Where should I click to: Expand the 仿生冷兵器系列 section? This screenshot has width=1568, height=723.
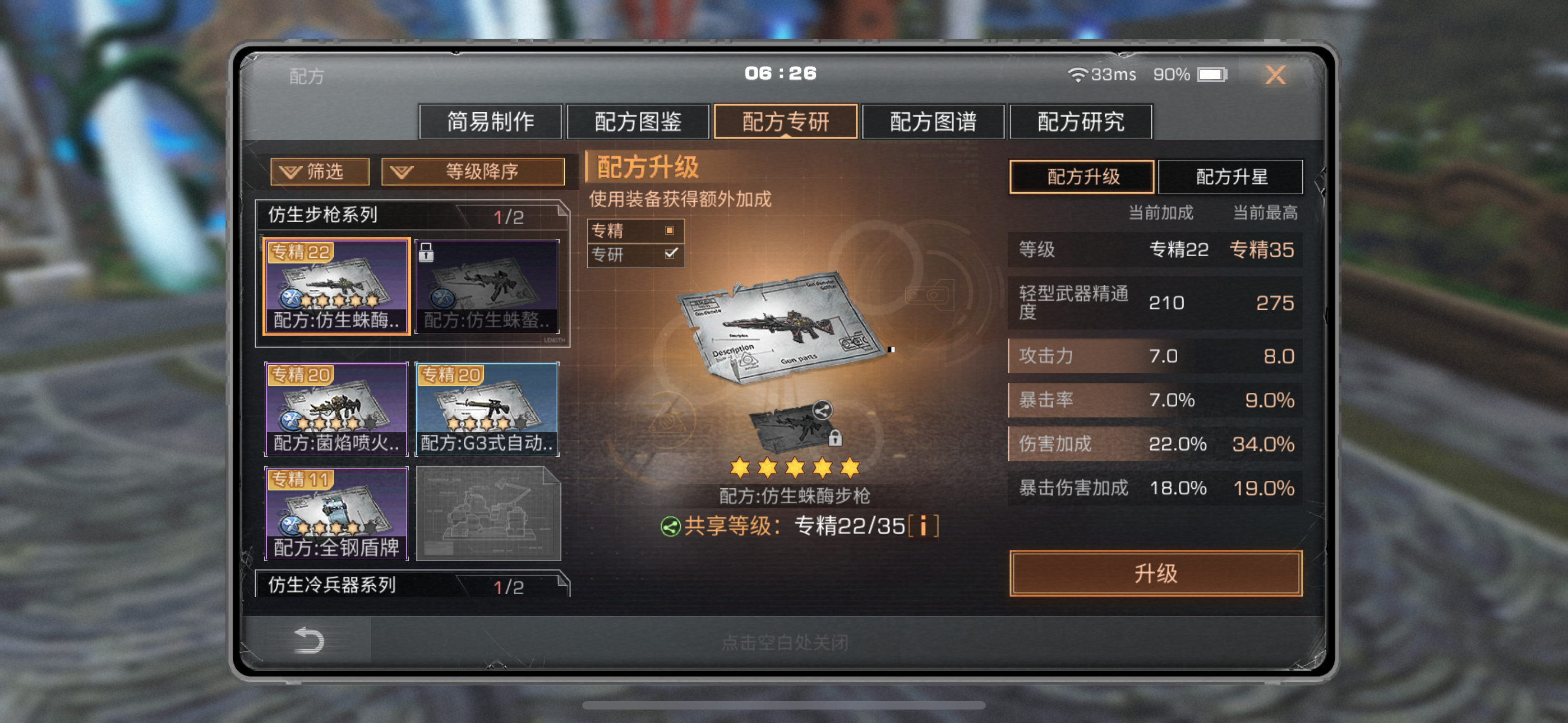(412, 585)
